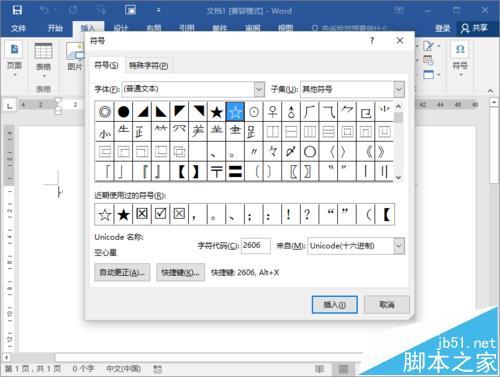
Task: Expand the 字体 font dropdown
Action: (259, 89)
